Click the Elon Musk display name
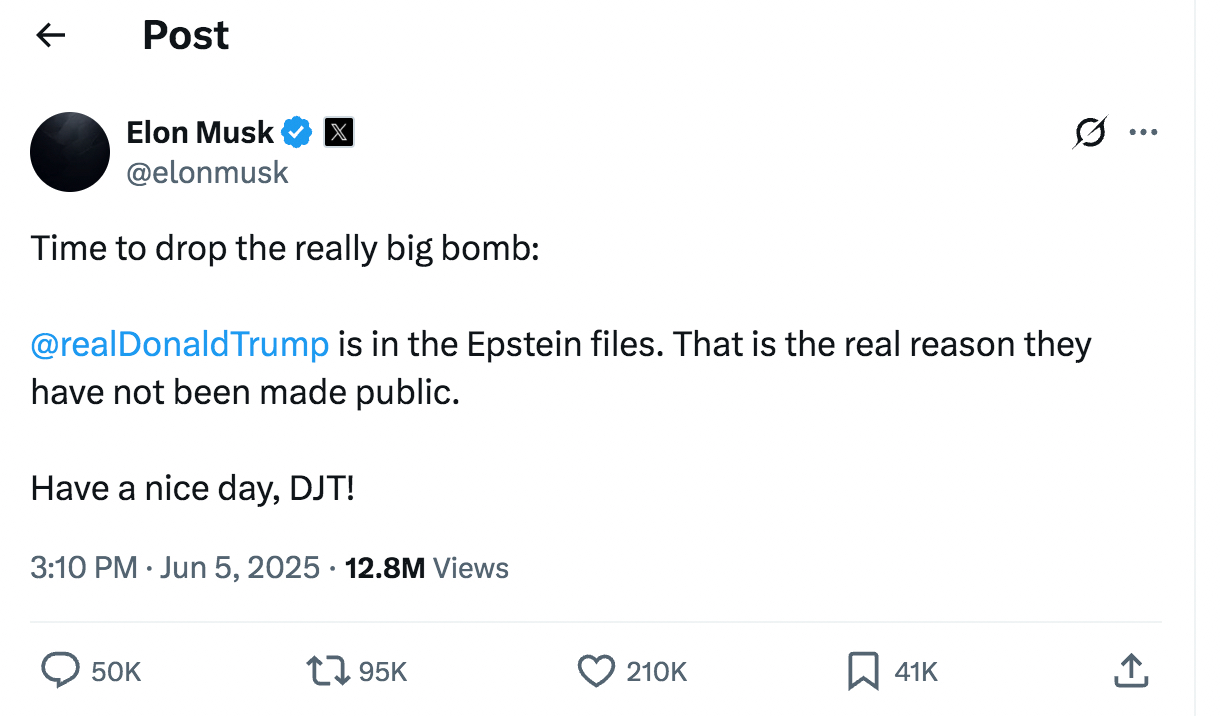1220x716 pixels. (200, 131)
